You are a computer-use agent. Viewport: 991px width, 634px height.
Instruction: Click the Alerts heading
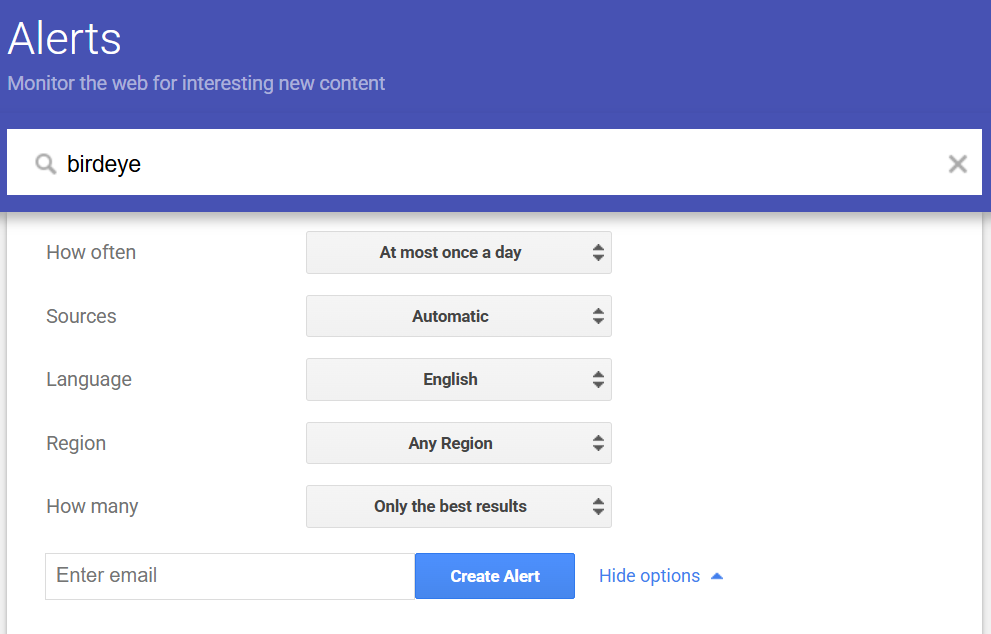64,39
